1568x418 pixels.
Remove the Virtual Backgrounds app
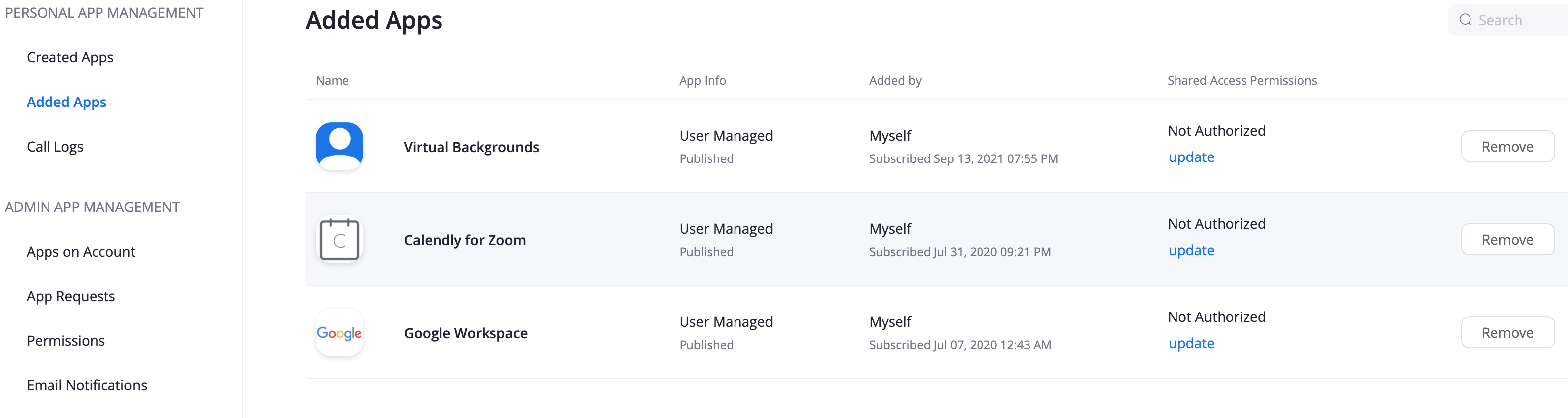pos(1508,146)
